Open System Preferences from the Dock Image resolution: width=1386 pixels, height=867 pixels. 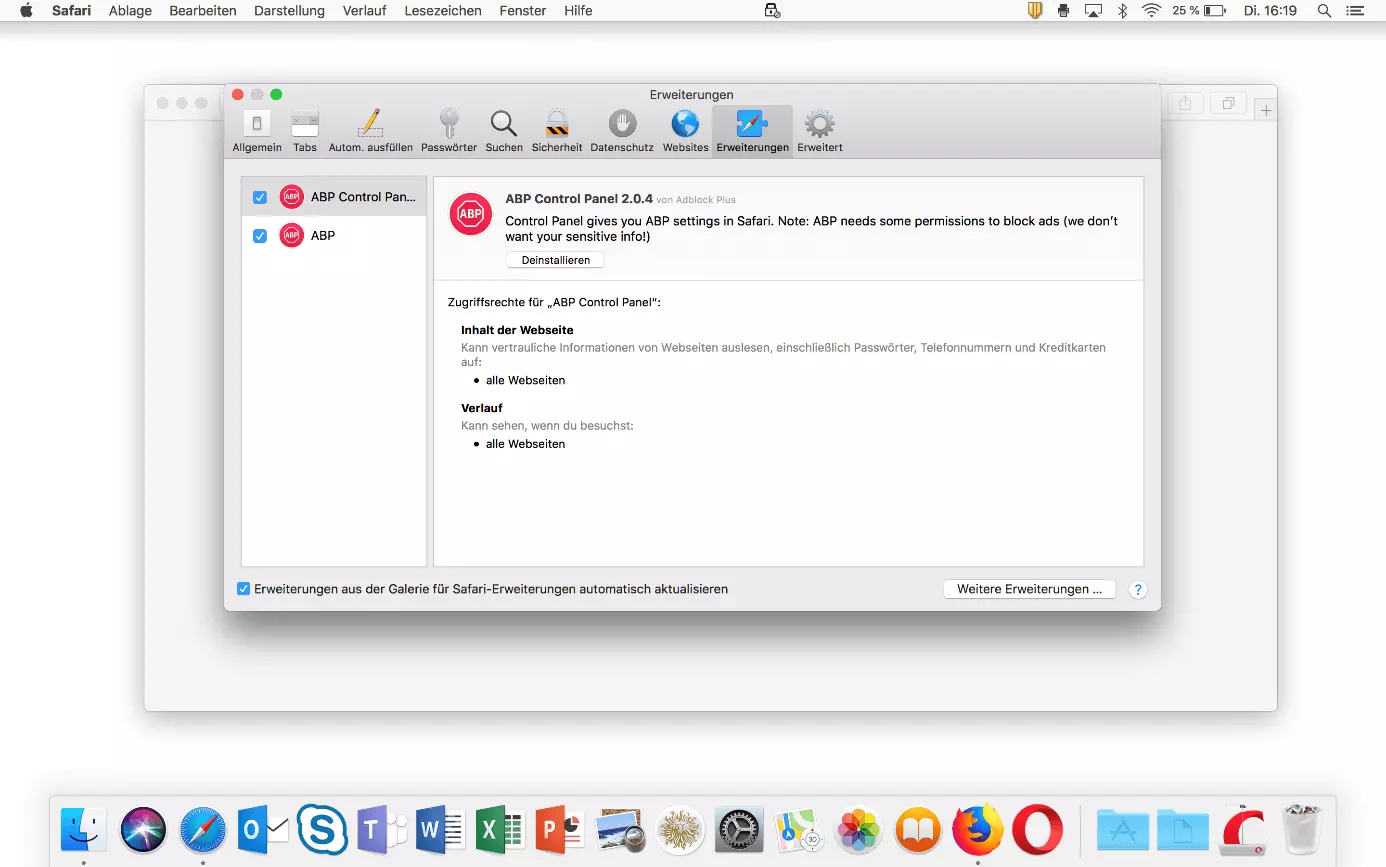point(739,829)
